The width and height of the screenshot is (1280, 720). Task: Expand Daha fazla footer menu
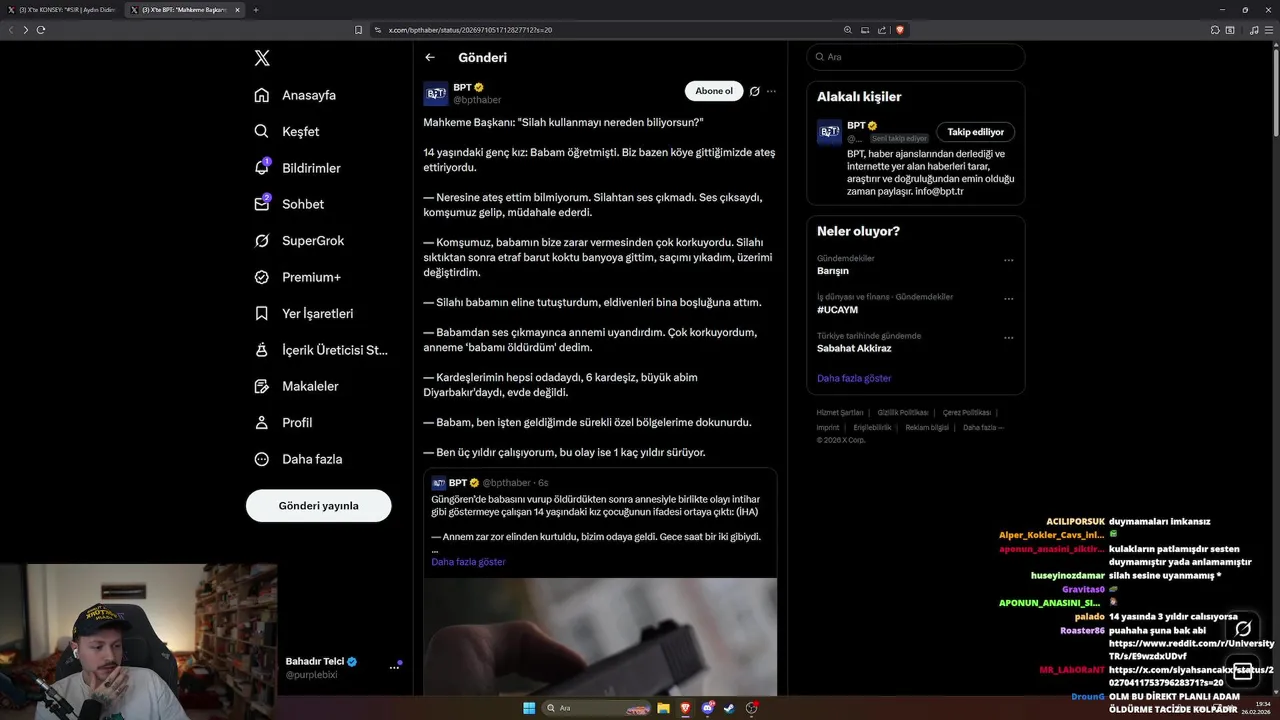click(x=983, y=427)
